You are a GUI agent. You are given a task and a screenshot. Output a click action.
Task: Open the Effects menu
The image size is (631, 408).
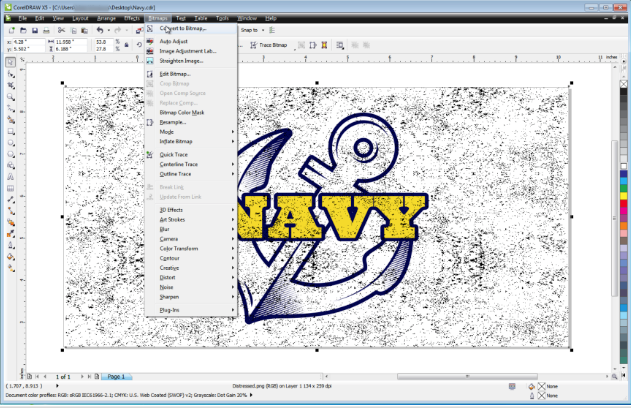point(132,18)
